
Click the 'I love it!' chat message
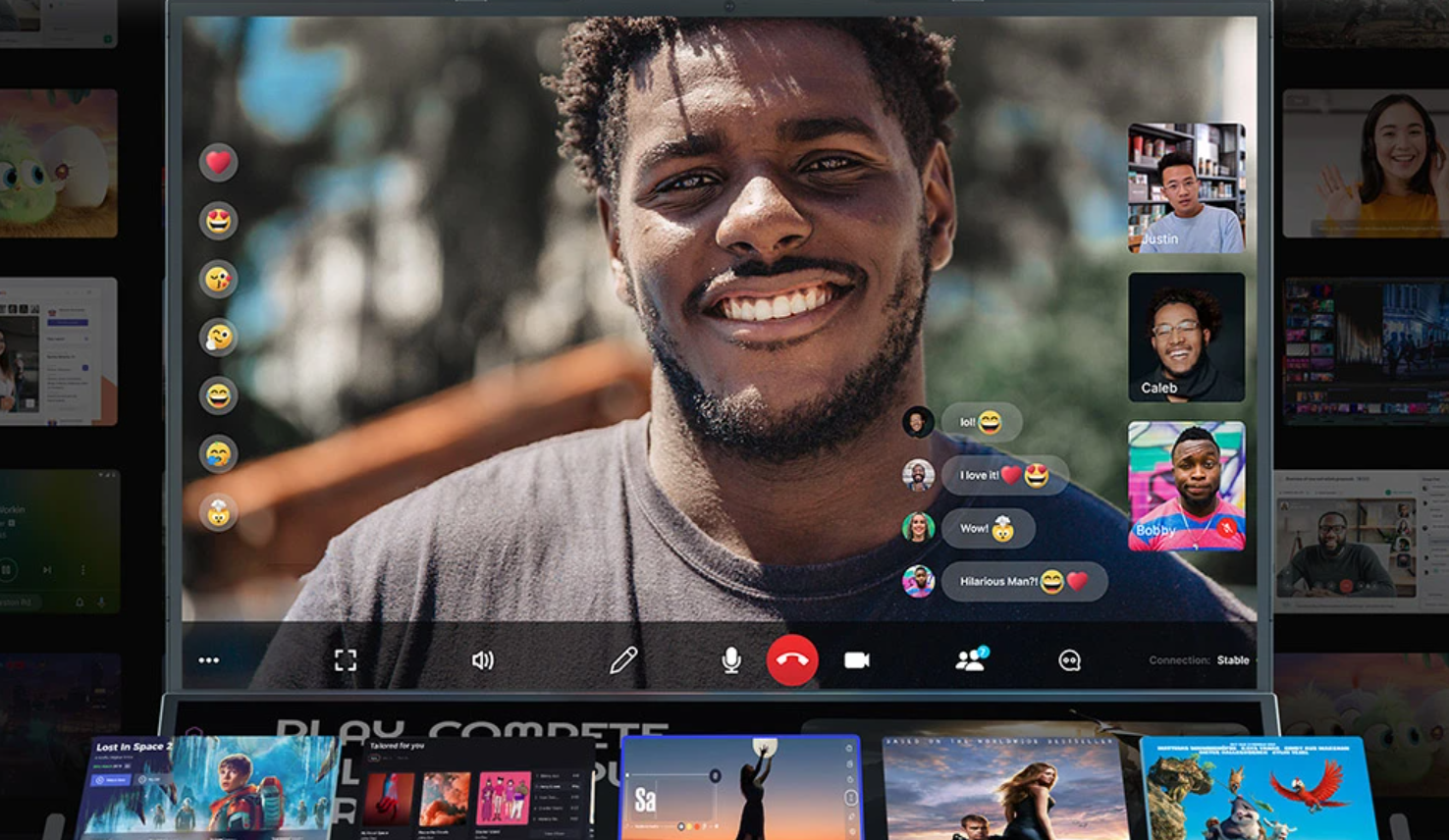coord(1005,475)
